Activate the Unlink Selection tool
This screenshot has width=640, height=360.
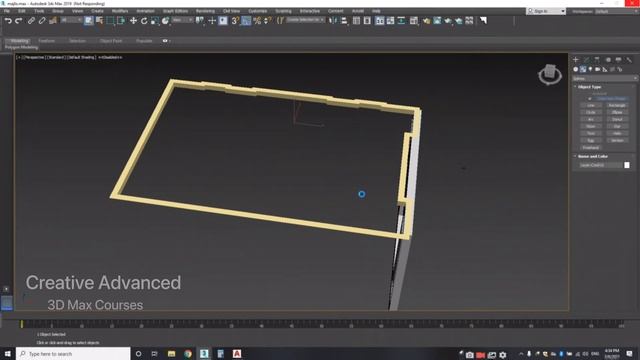tap(42, 21)
